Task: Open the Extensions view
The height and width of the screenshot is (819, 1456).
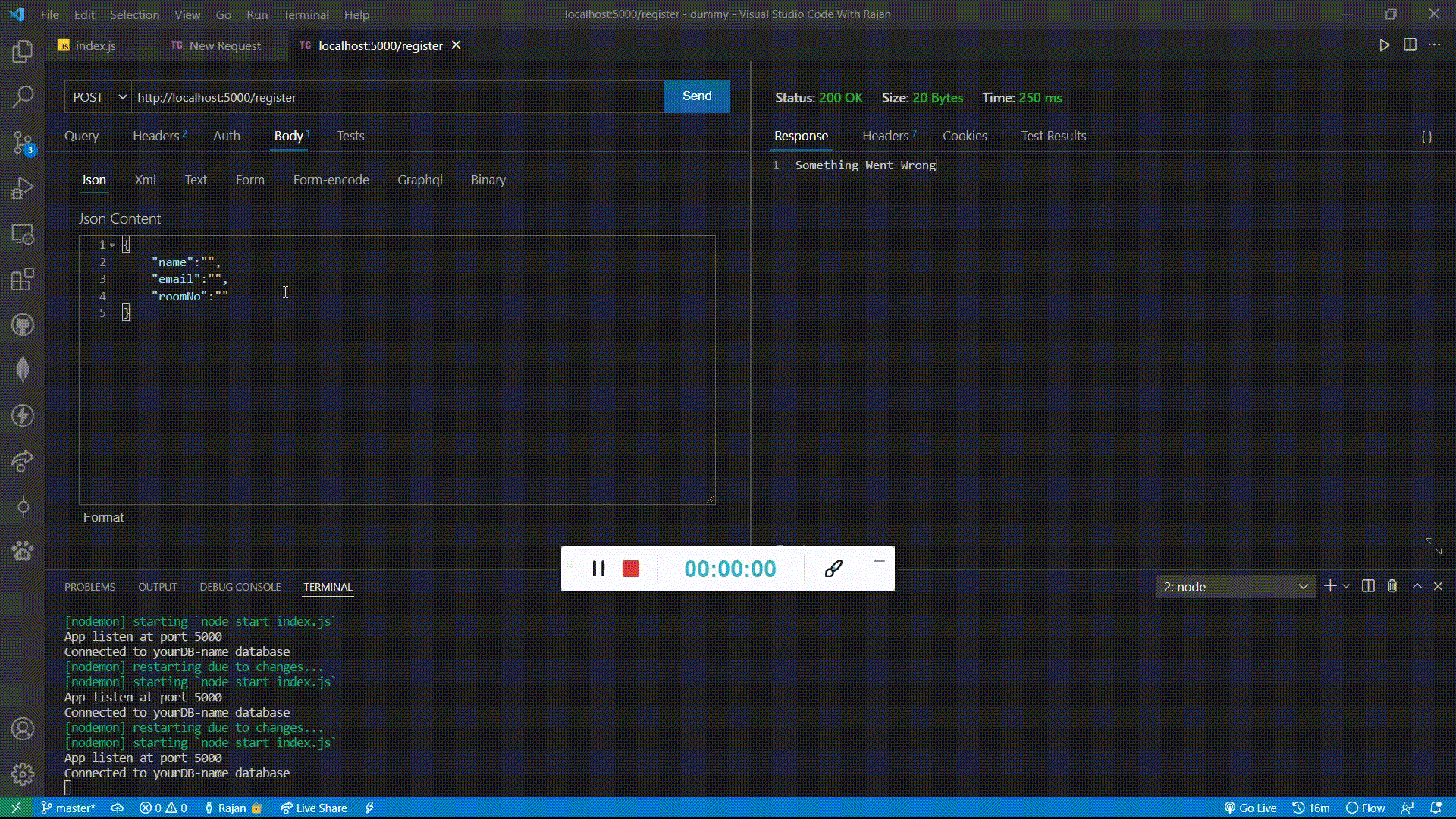Action: 23,279
